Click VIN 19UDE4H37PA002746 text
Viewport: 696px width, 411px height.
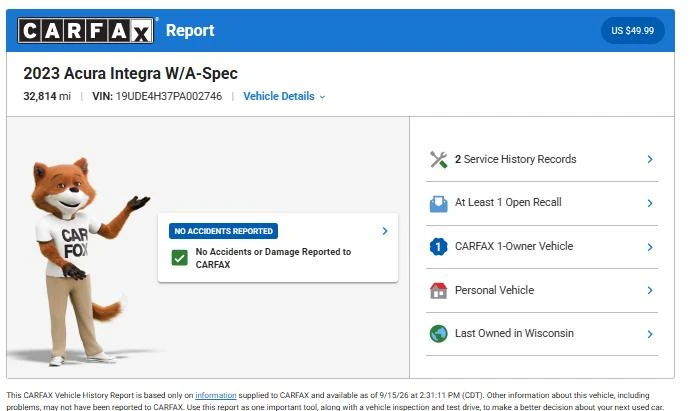(157, 96)
